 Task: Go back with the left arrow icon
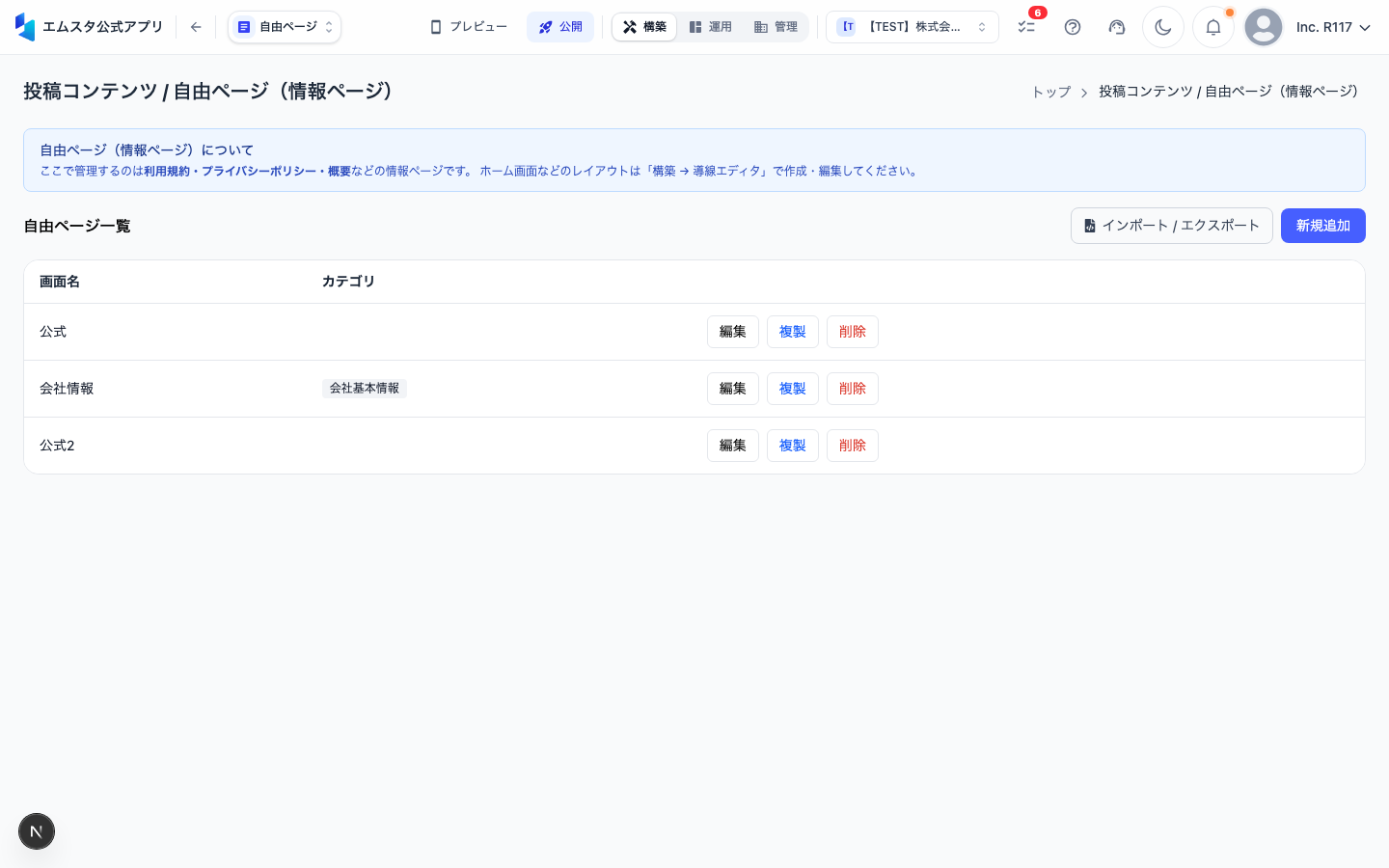pos(196,27)
